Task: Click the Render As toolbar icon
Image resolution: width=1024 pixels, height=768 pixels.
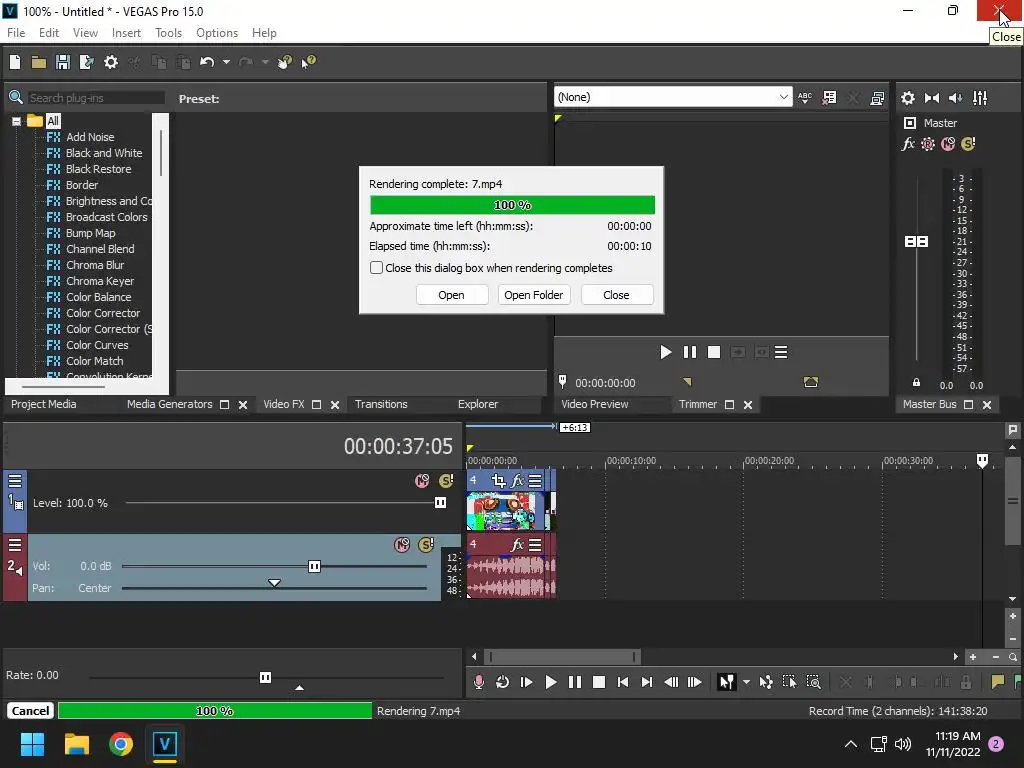Action: tap(86, 62)
